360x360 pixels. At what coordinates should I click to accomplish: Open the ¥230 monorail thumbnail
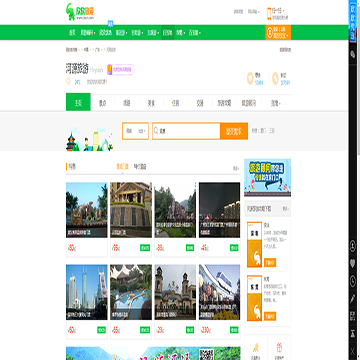coord(219,292)
